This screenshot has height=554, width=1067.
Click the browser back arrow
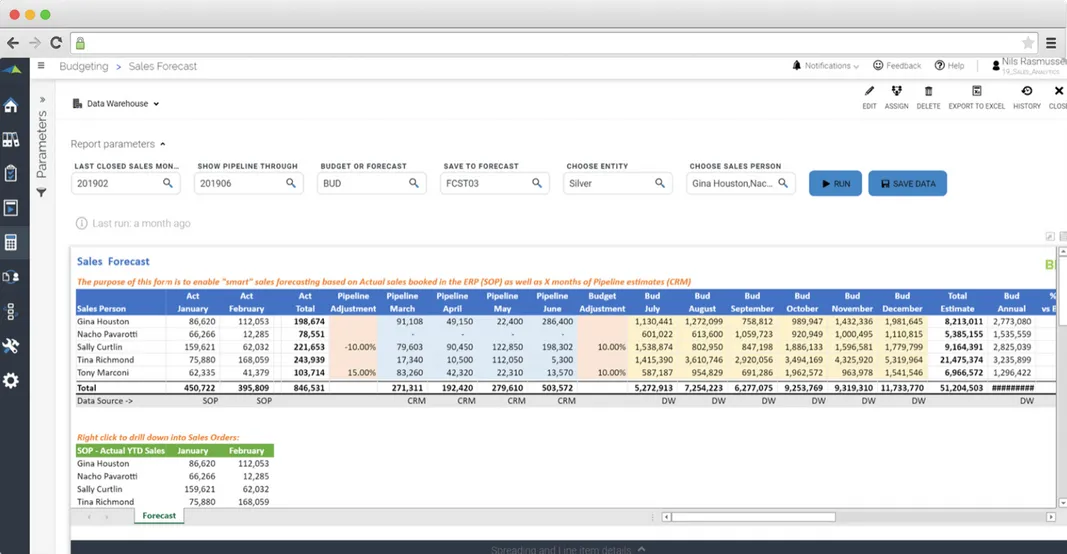[x=13, y=43]
